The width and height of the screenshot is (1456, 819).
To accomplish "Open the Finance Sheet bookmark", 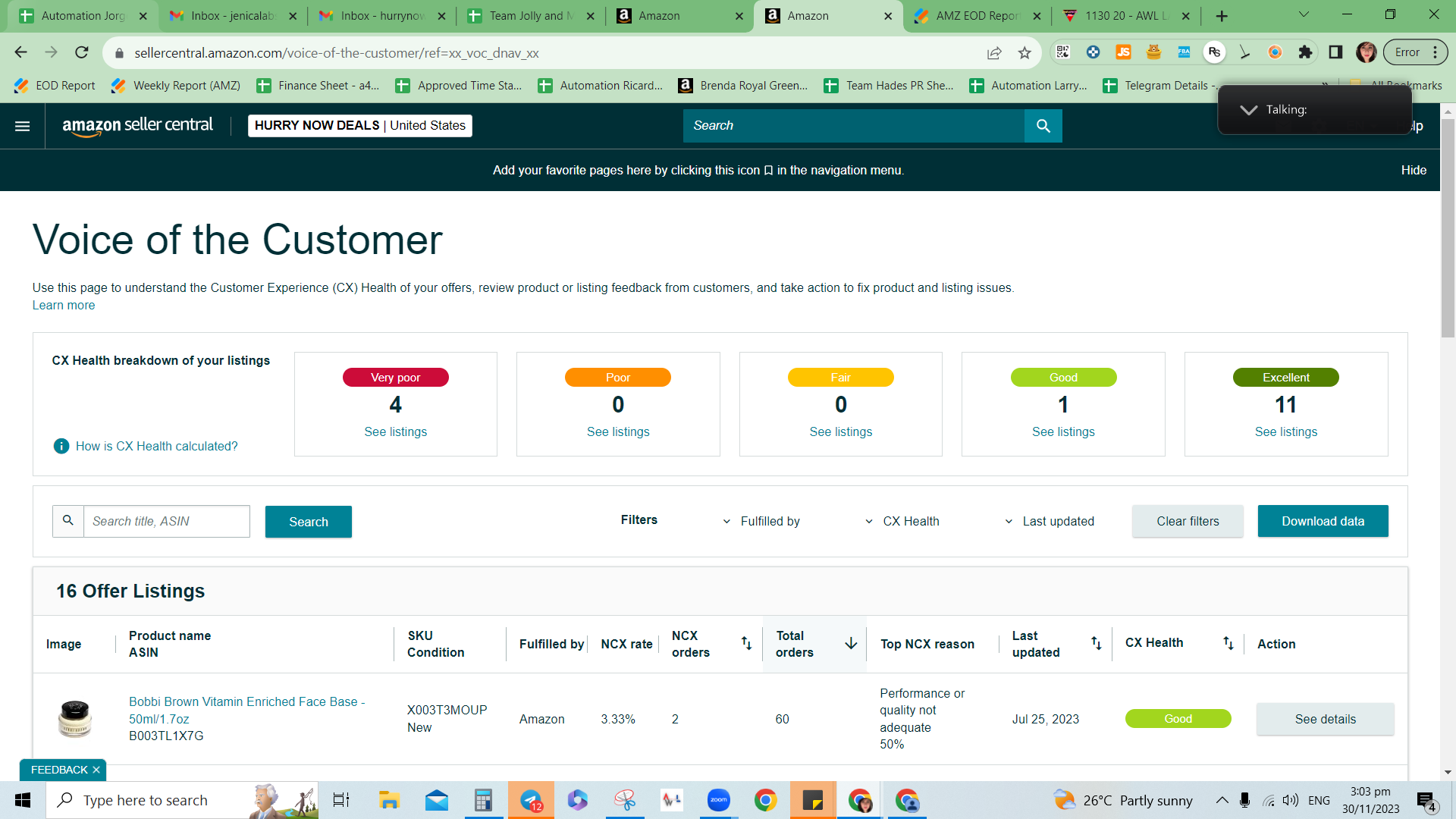I will (x=318, y=86).
